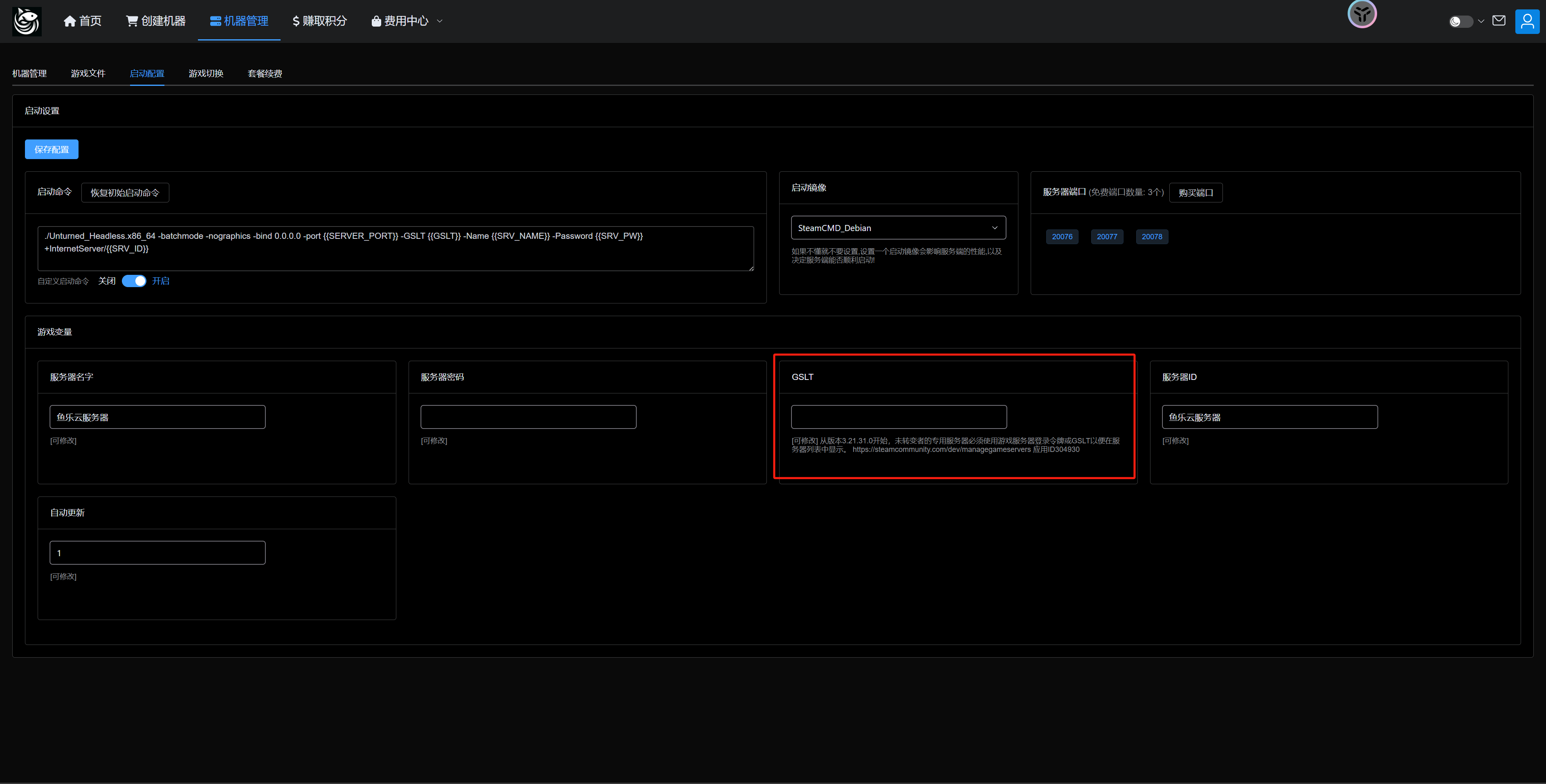Select the port 20077 tag
This screenshot has width=1546, height=784.
pos(1107,236)
